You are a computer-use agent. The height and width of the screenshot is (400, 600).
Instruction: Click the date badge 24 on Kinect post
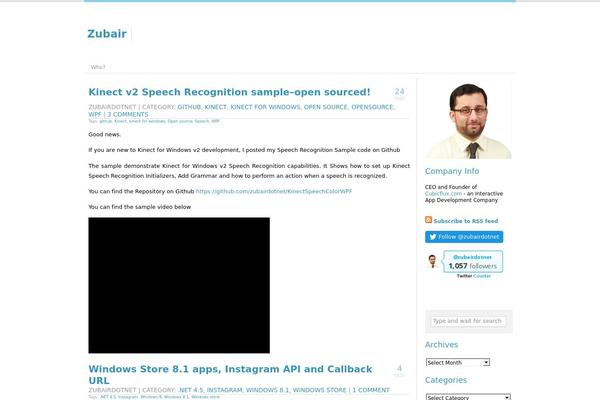click(399, 93)
